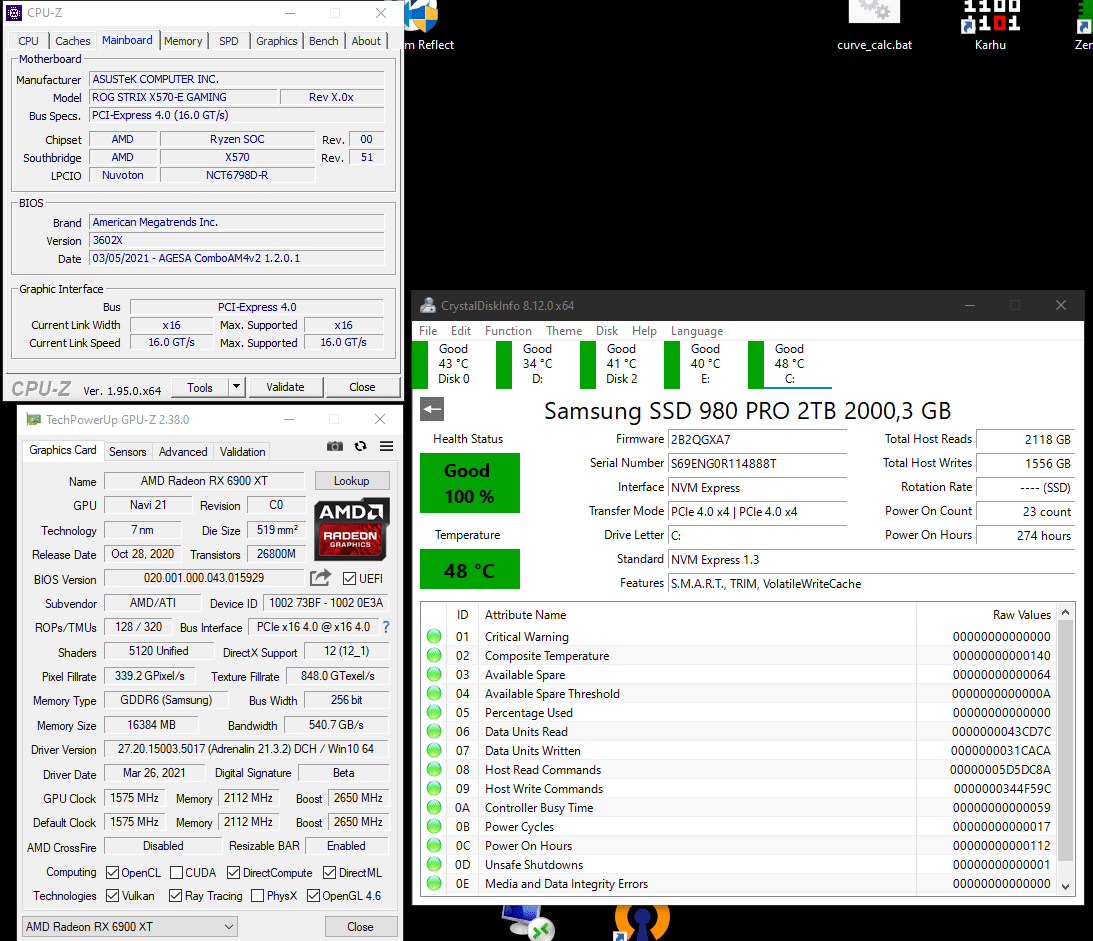Toggle CUDA checkbox
1093x941 pixels.
point(176,873)
